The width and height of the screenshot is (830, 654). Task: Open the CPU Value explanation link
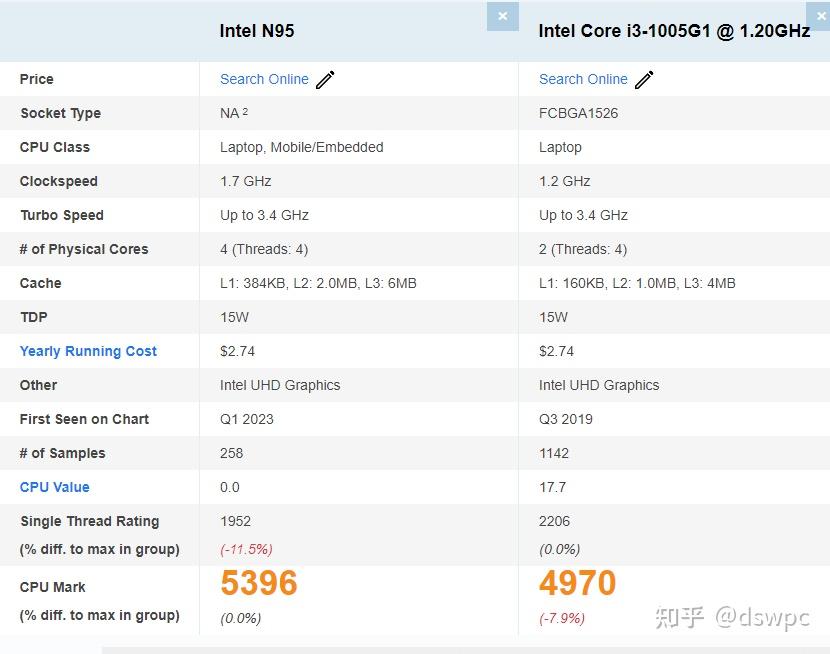coord(54,487)
